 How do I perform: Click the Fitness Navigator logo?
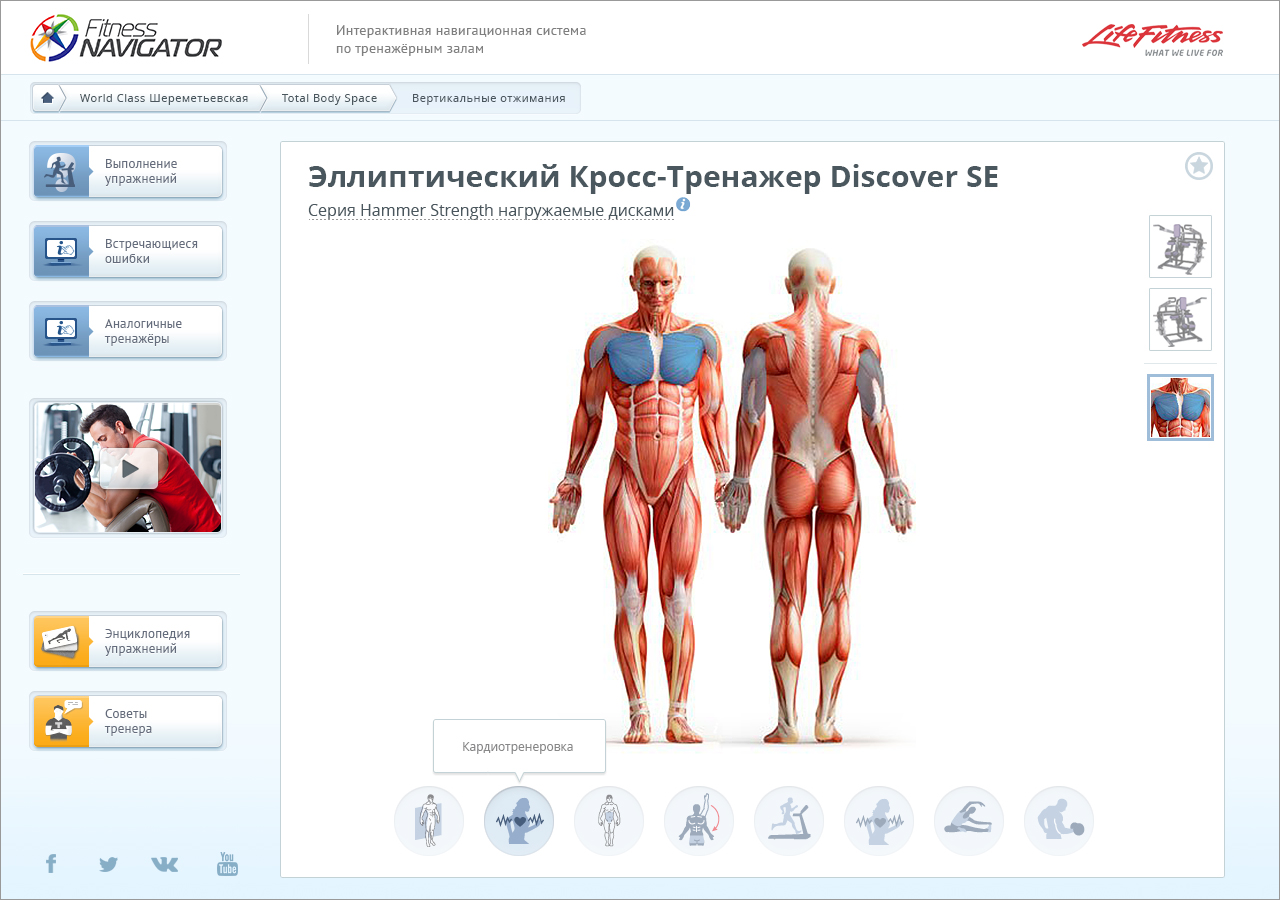[x=126, y=37]
